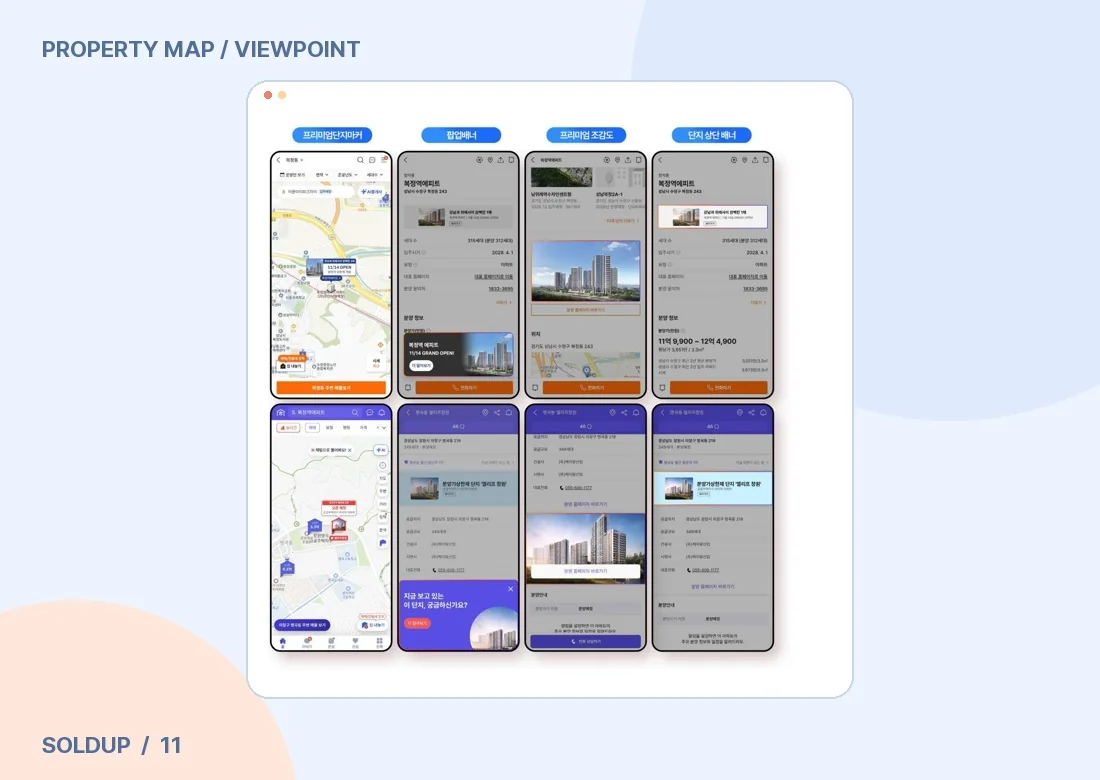Tap the large bird's-eye apartment image in the 프리미엄 조감도 orange screen
This screenshot has height=780, width=1100.
586,271
